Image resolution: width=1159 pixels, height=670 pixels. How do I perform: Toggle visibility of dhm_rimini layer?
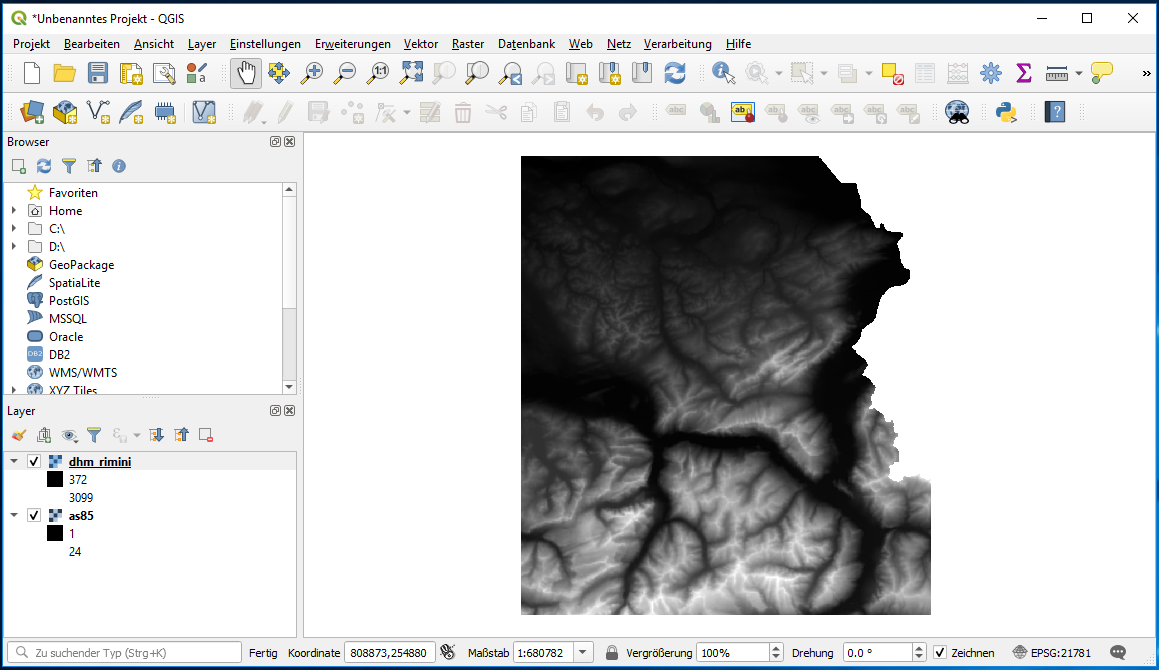point(35,462)
